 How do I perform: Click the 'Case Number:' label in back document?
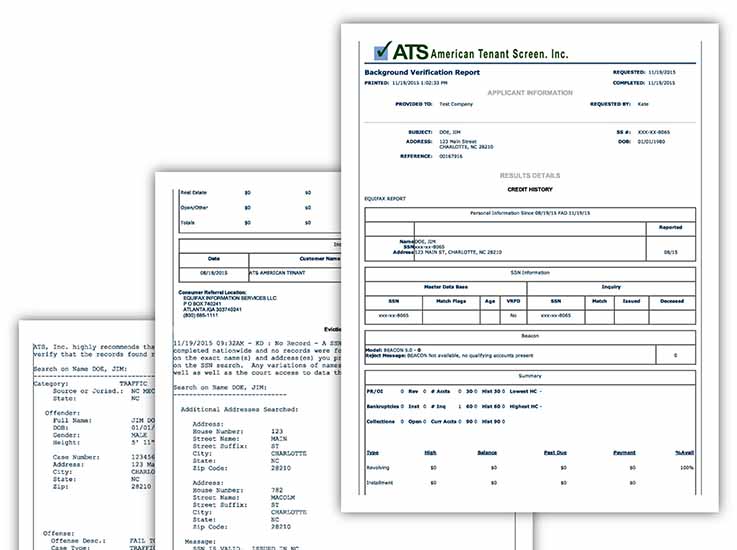click(x=76, y=457)
